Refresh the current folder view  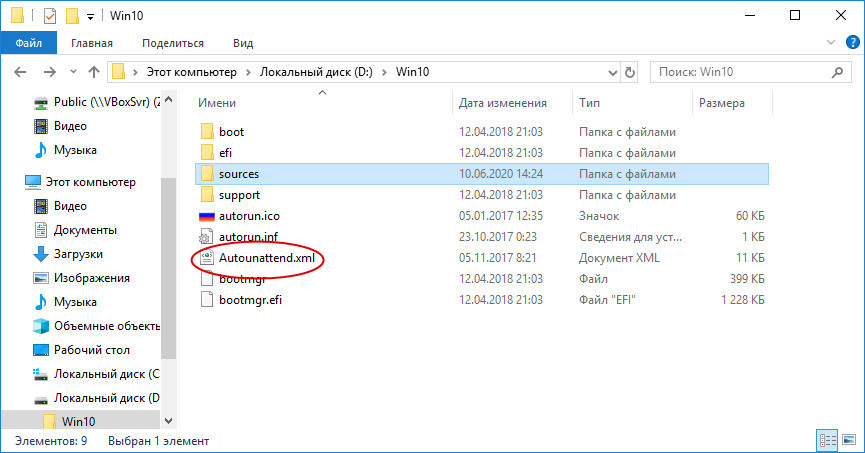629,72
